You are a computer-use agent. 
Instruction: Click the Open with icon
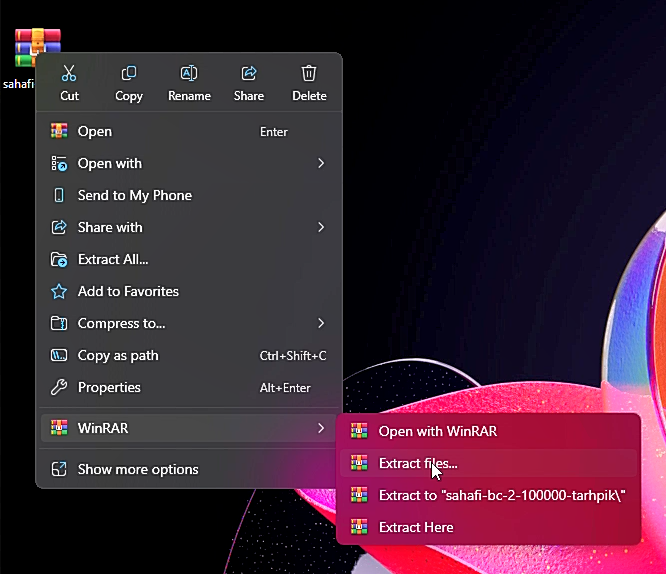59,163
